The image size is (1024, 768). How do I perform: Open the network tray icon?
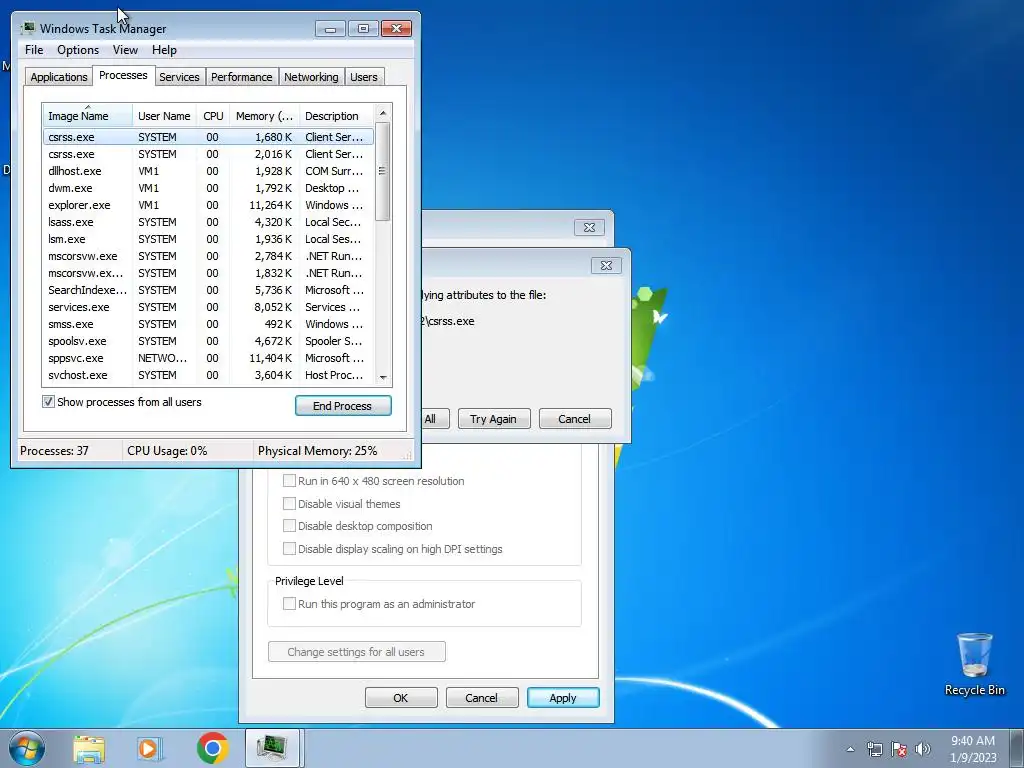coord(874,749)
